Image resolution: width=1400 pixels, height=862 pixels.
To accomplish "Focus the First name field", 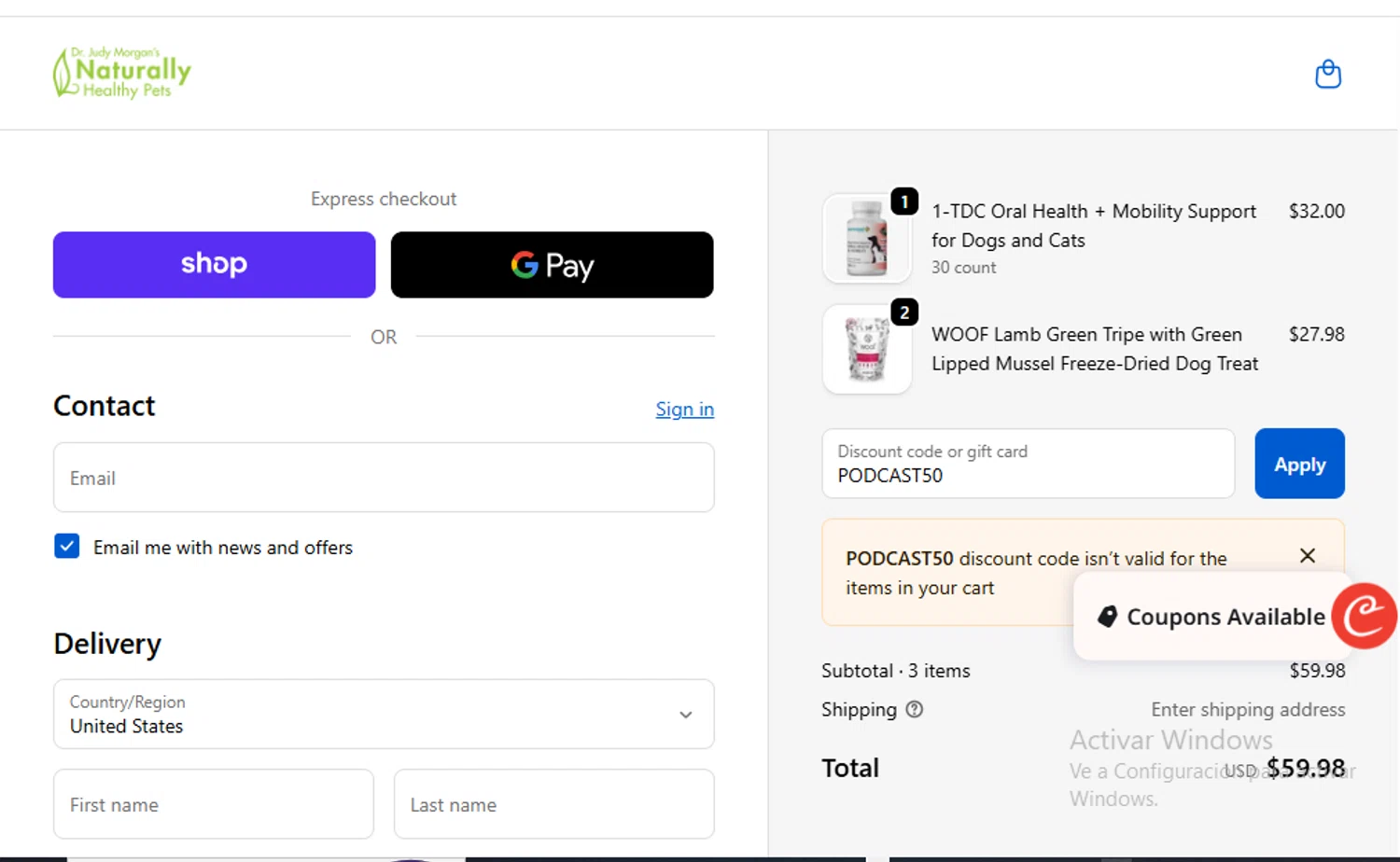I will [x=214, y=804].
